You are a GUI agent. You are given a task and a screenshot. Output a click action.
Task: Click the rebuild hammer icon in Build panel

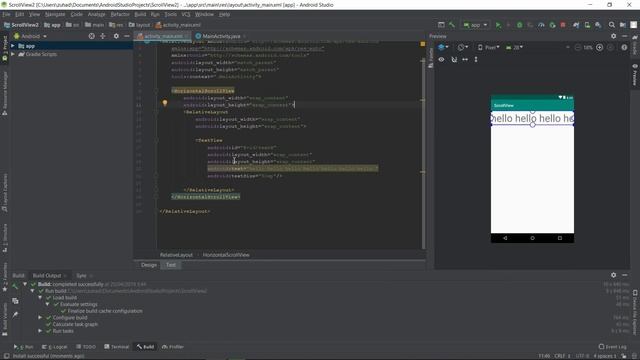coord(15,286)
